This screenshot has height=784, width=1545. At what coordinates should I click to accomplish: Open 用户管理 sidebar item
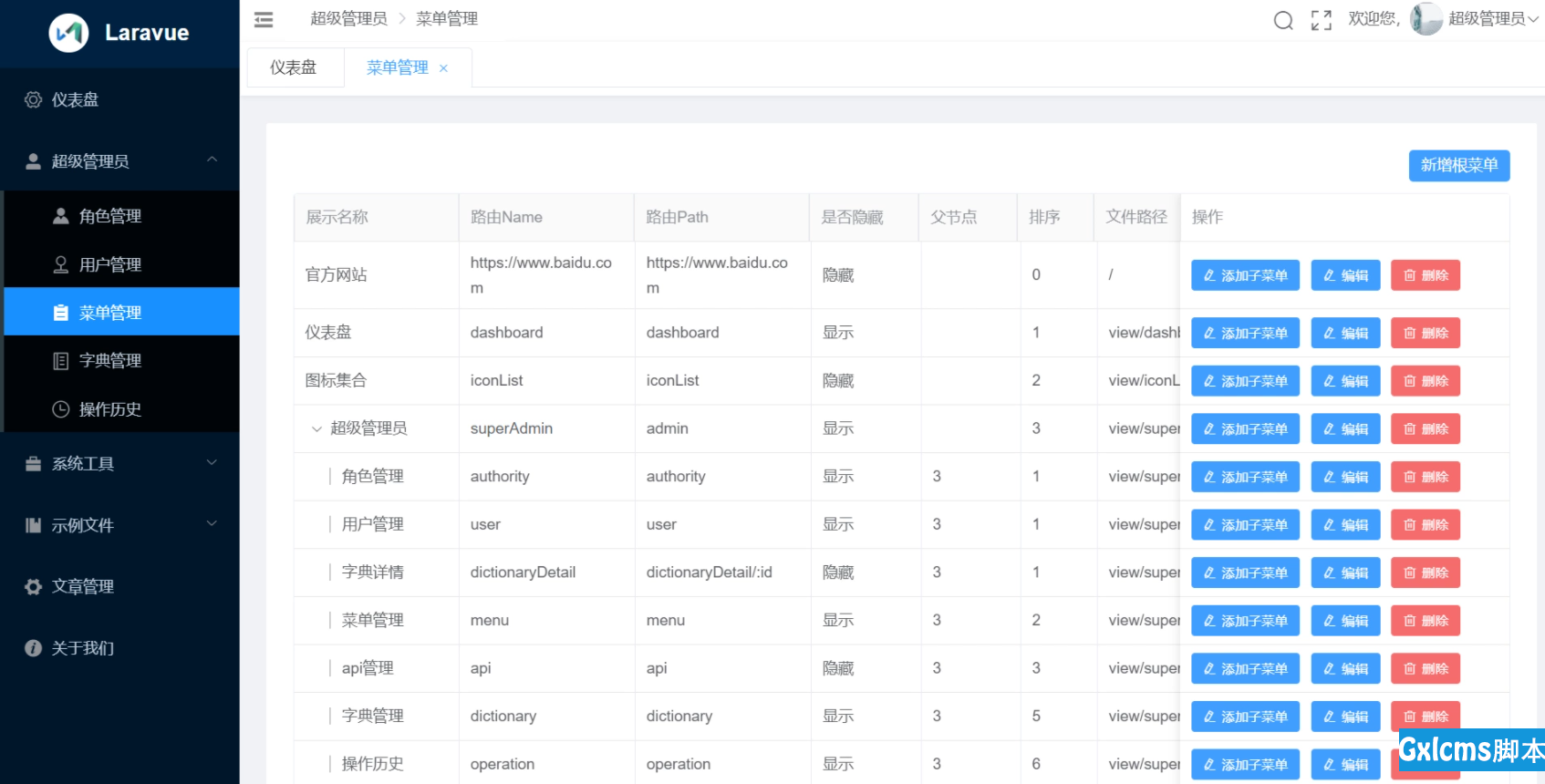coord(119,264)
